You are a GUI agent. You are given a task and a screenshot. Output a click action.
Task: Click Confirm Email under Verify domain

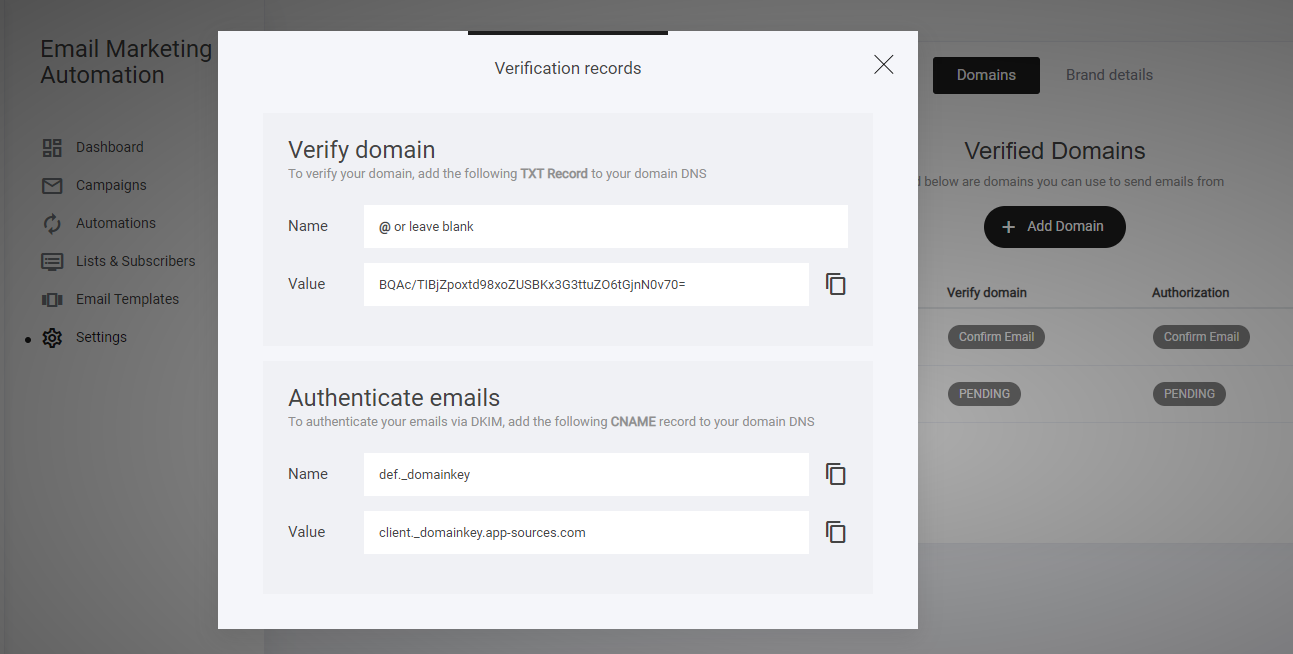coord(996,337)
